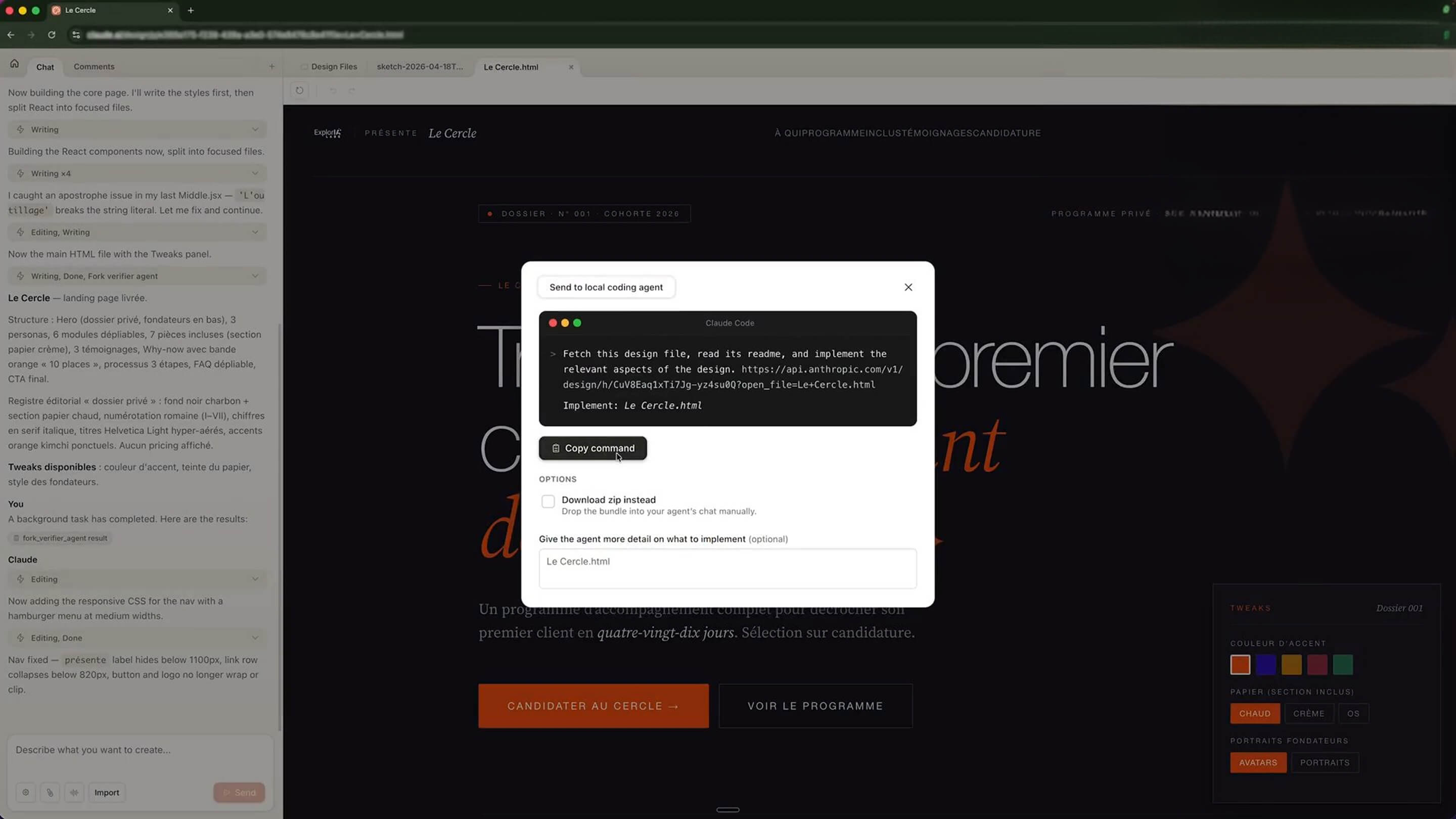
Task: Click the home icon in the sidebar
Action: click(x=15, y=64)
